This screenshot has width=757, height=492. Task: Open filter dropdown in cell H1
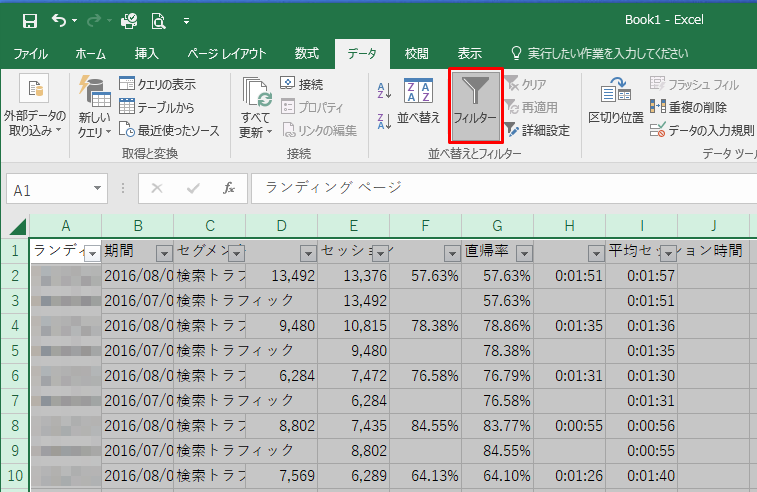pos(596,253)
